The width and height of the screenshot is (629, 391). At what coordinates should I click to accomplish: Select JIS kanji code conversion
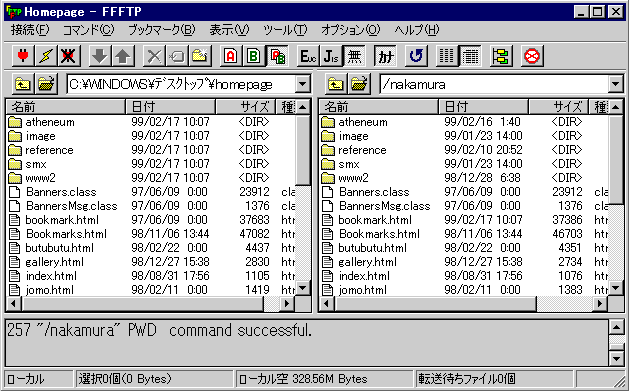[x=331, y=56]
